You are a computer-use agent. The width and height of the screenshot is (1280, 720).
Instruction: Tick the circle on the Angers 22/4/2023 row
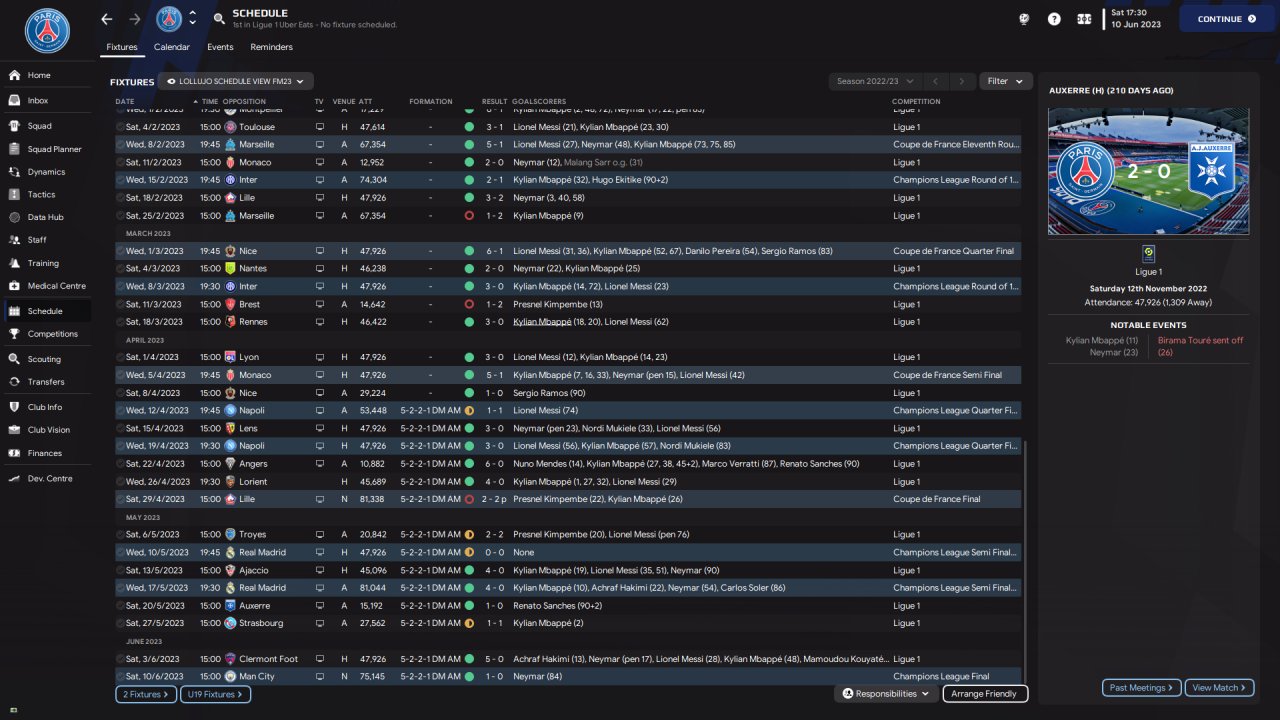pos(120,464)
